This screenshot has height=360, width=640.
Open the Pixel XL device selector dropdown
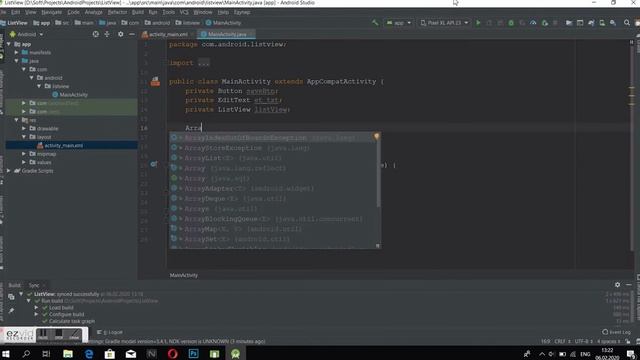(444, 23)
